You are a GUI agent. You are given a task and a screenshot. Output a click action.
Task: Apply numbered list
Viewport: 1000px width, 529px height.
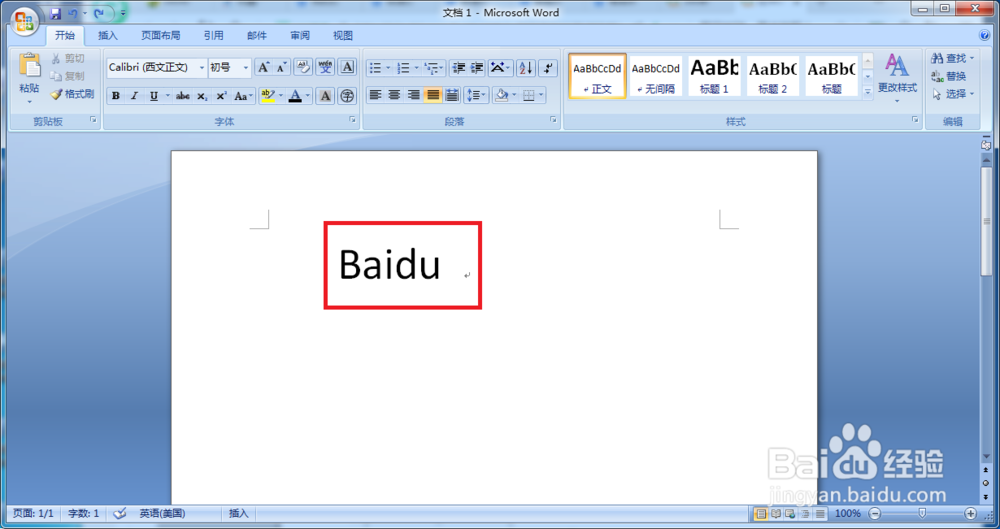pyautogui.click(x=403, y=68)
